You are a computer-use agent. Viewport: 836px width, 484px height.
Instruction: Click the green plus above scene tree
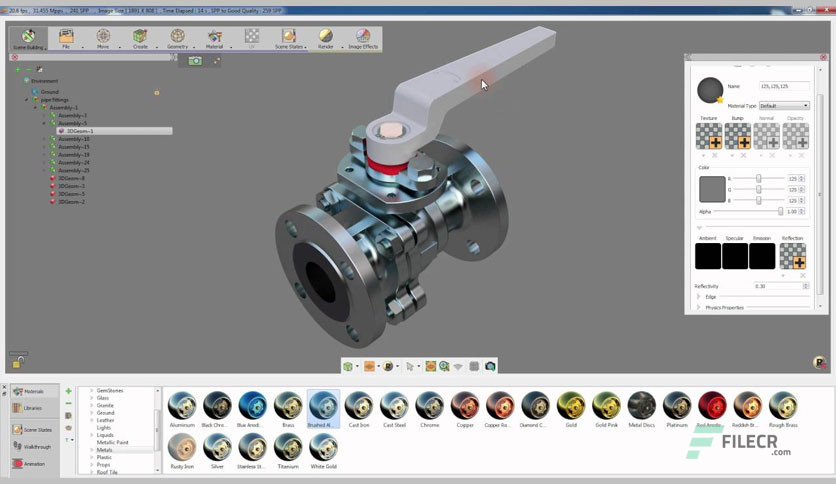18,69
